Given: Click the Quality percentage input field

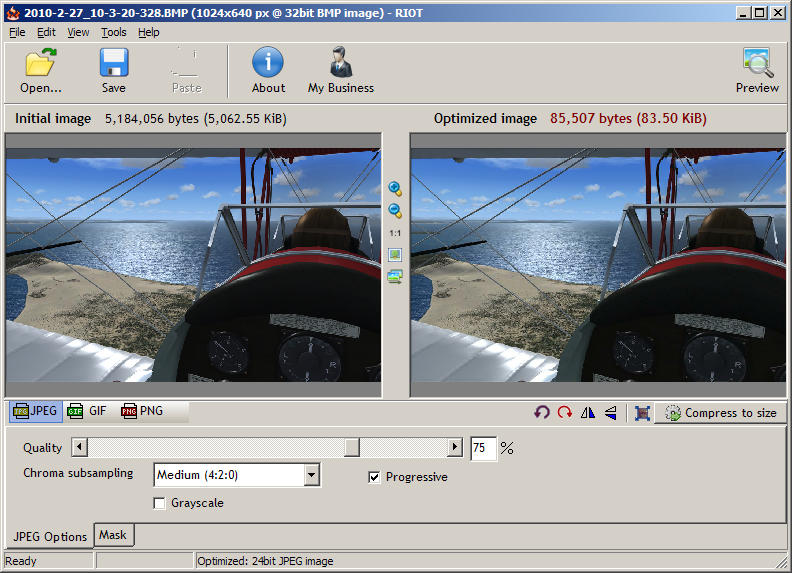Looking at the screenshot, I should pyautogui.click(x=482, y=448).
